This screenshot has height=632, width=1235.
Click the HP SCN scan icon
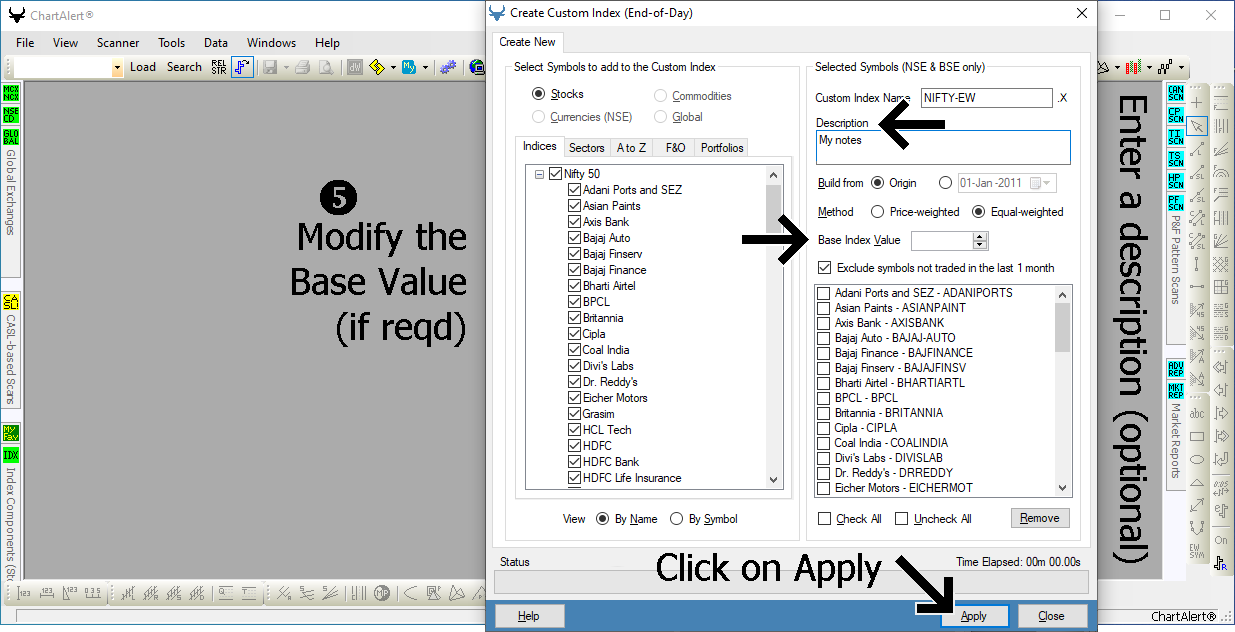tap(1176, 181)
